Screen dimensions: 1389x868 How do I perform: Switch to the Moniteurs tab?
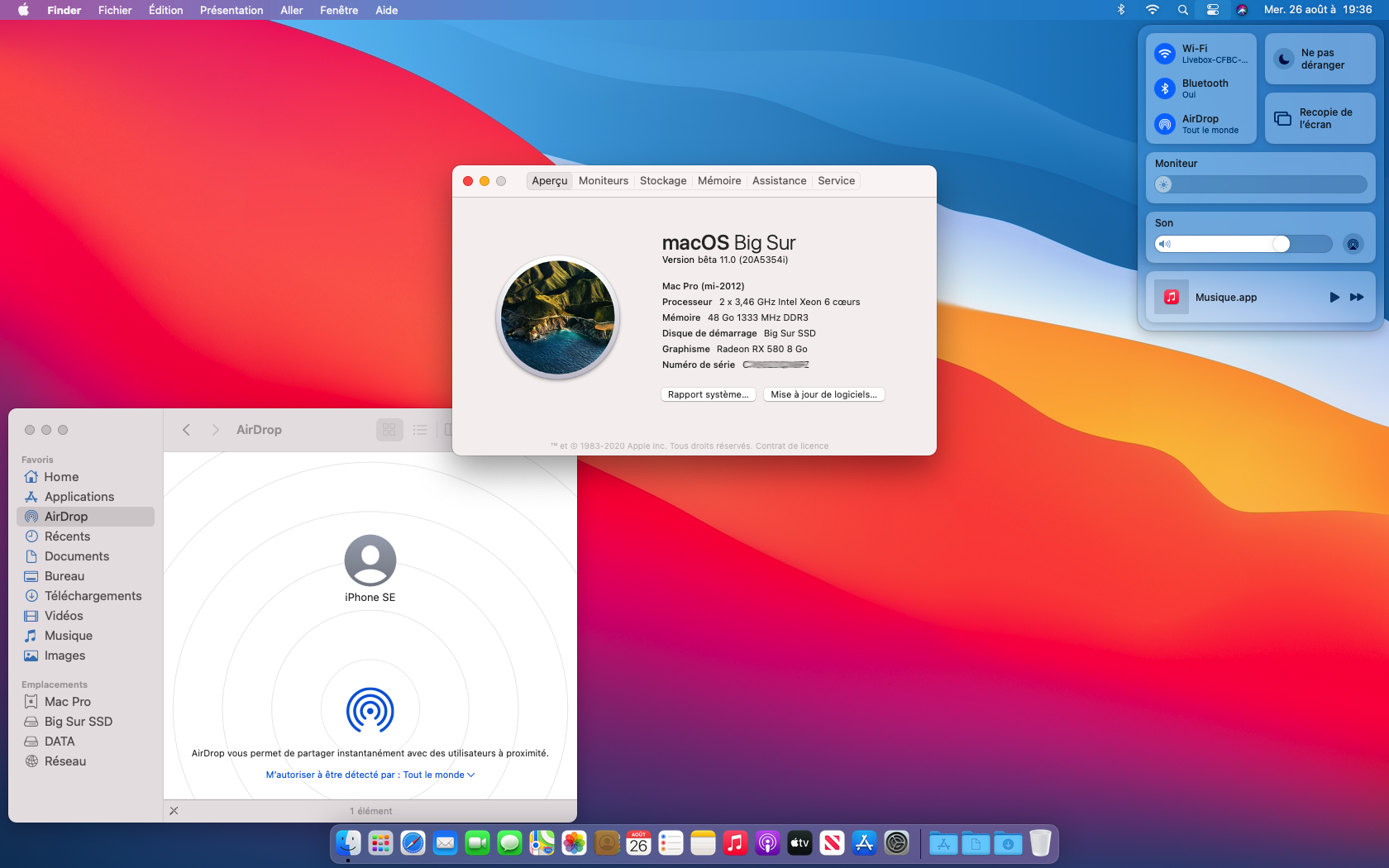(604, 181)
